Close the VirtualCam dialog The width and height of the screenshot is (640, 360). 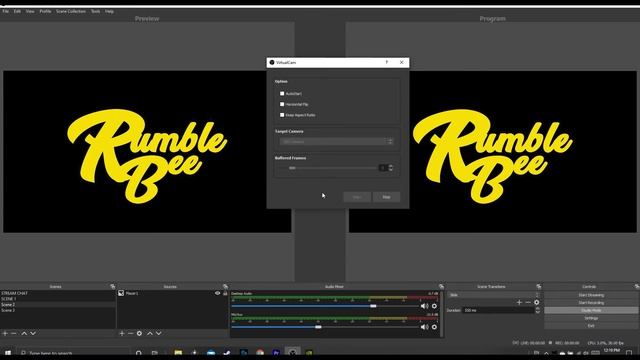[402, 62]
